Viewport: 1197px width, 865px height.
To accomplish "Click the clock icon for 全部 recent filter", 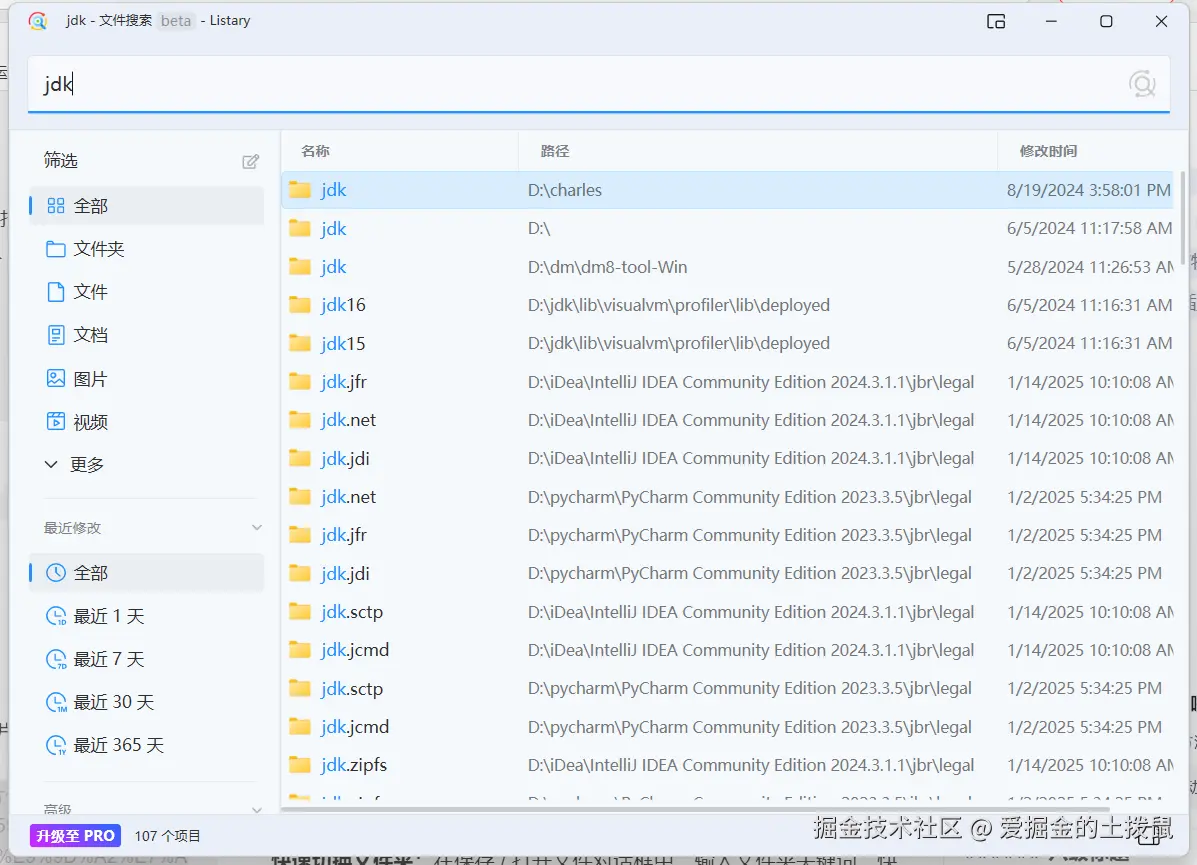I will [56, 573].
